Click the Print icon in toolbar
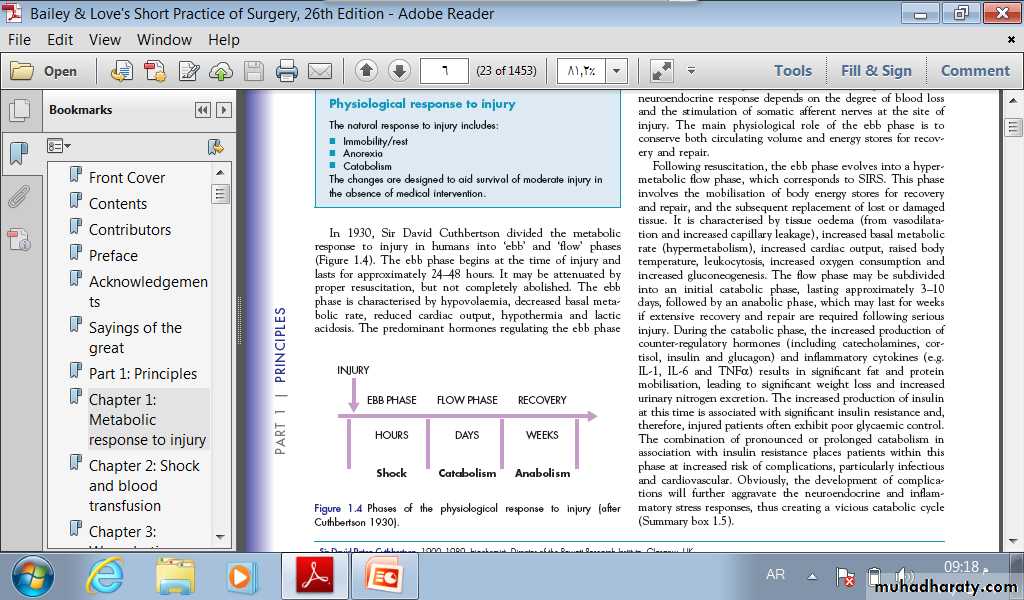The image size is (1024, 600). coord(287,71)
